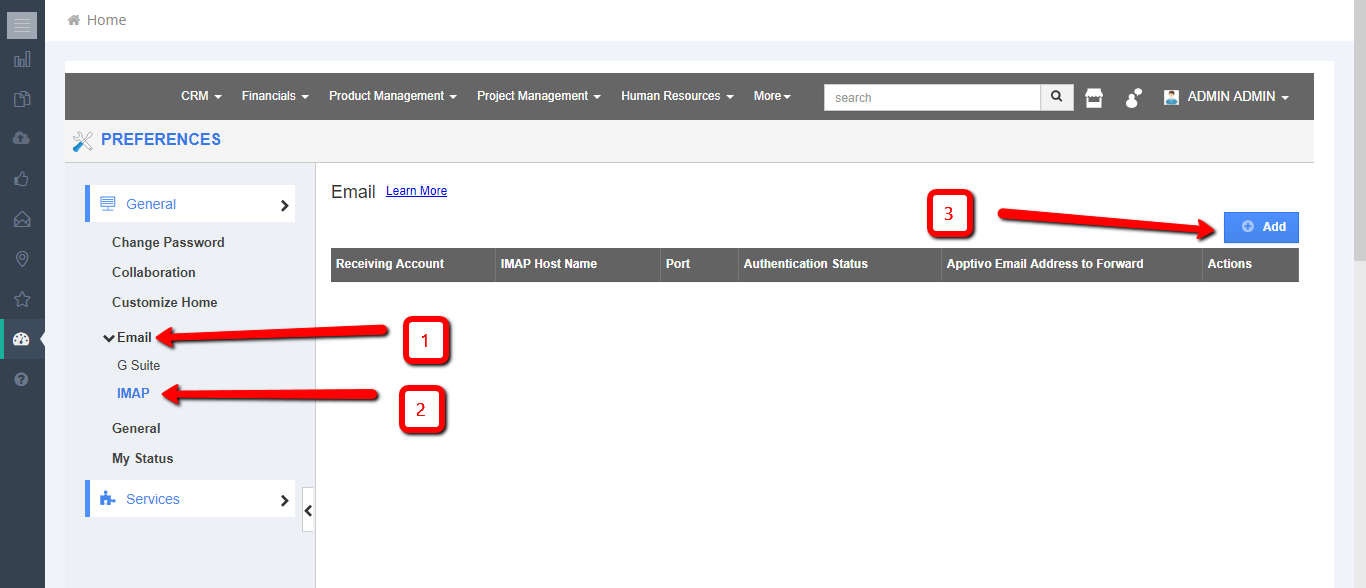Open the Financials dropdown menu
The width and height of the screenshot is (1366, 588).
[275, 96]
